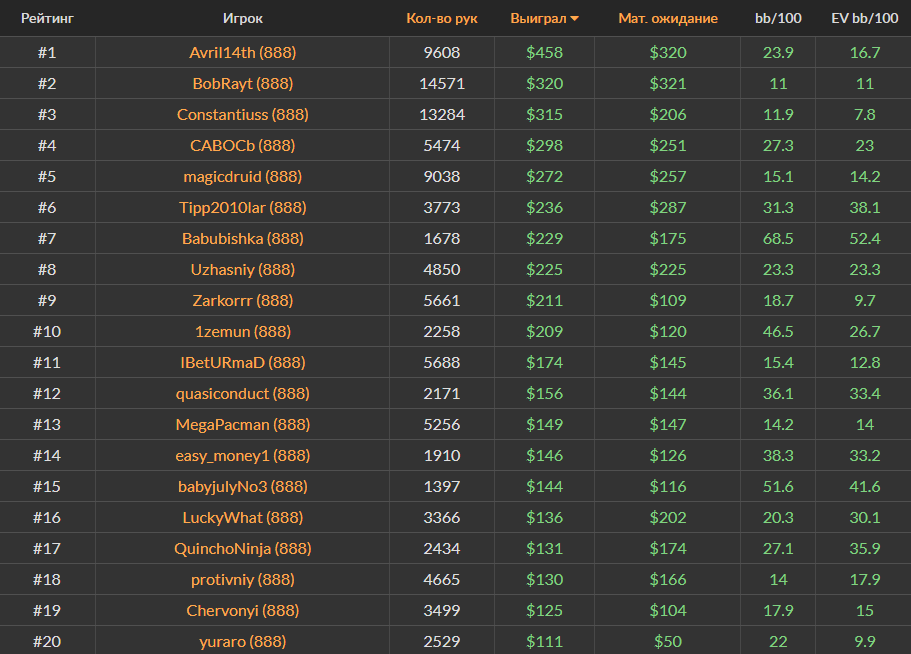Open Uzhasniy (888) player profile
Screen dimensions: 911x654
click(x=242, y=269)
